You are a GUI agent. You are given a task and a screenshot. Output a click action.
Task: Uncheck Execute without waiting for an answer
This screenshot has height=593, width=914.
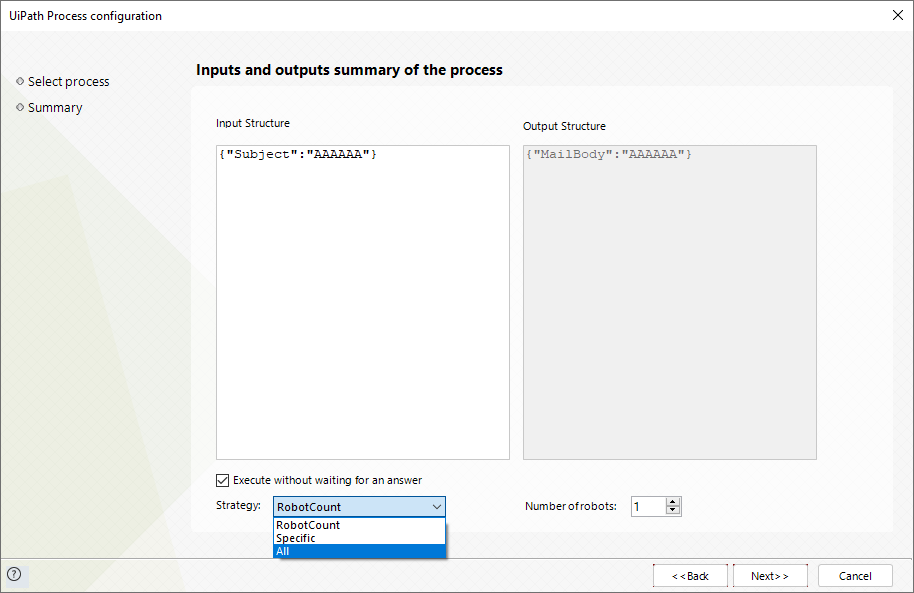click(222, 480)
